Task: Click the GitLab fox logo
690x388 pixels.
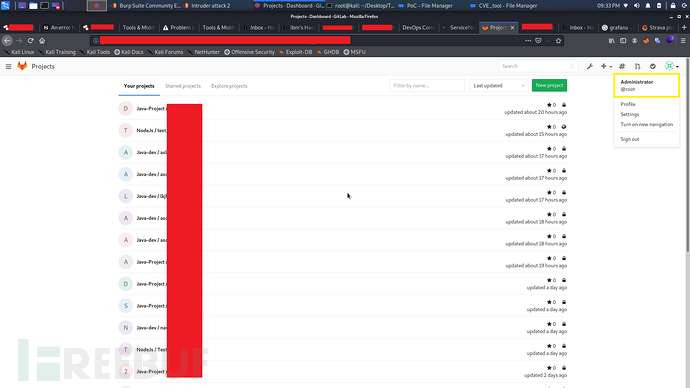Action: pos(22,66)
